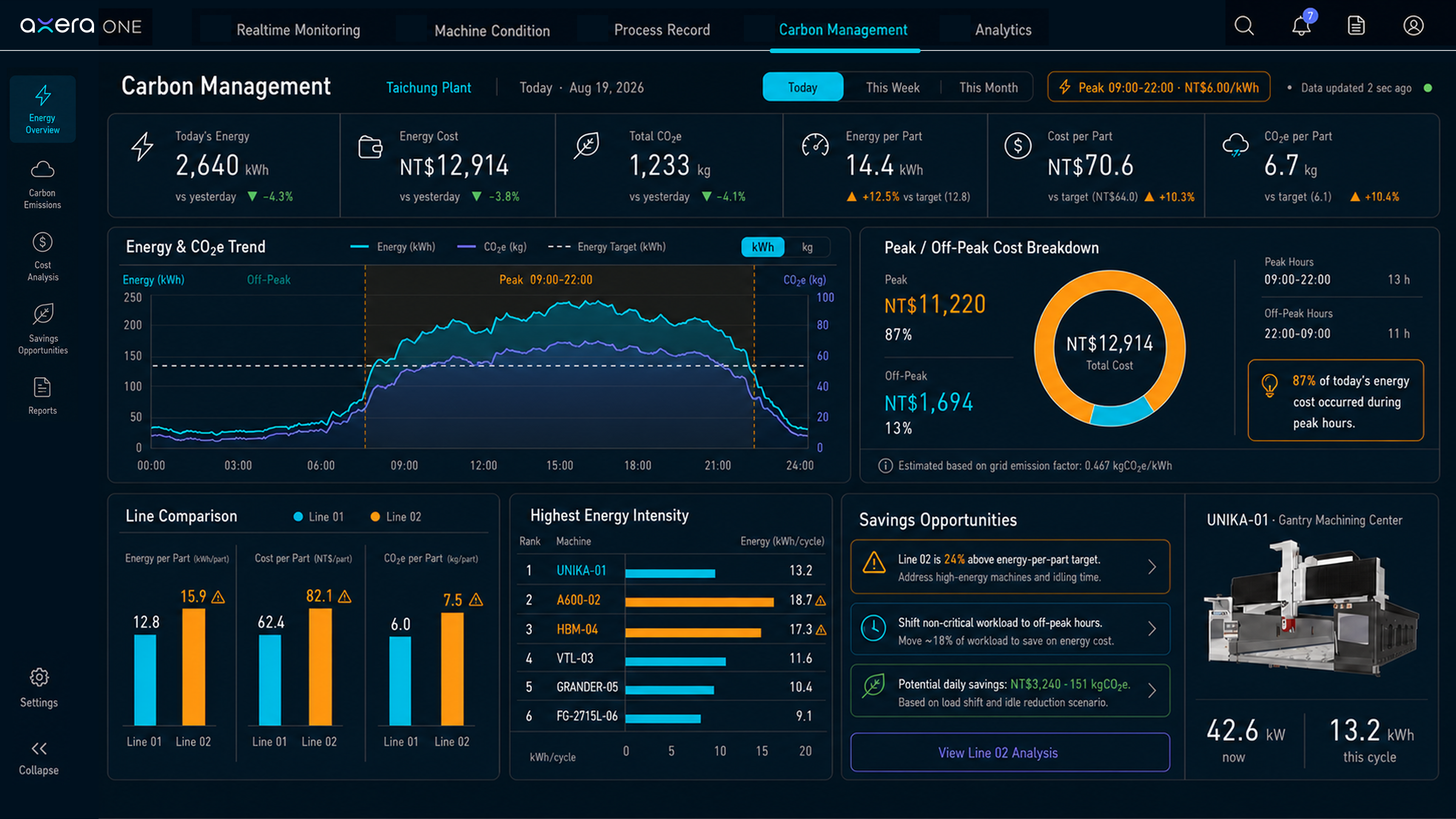Open the search icon in header
This screenshot has height=819, width=1456.
pyautogui.click(x=1244, y=26)
